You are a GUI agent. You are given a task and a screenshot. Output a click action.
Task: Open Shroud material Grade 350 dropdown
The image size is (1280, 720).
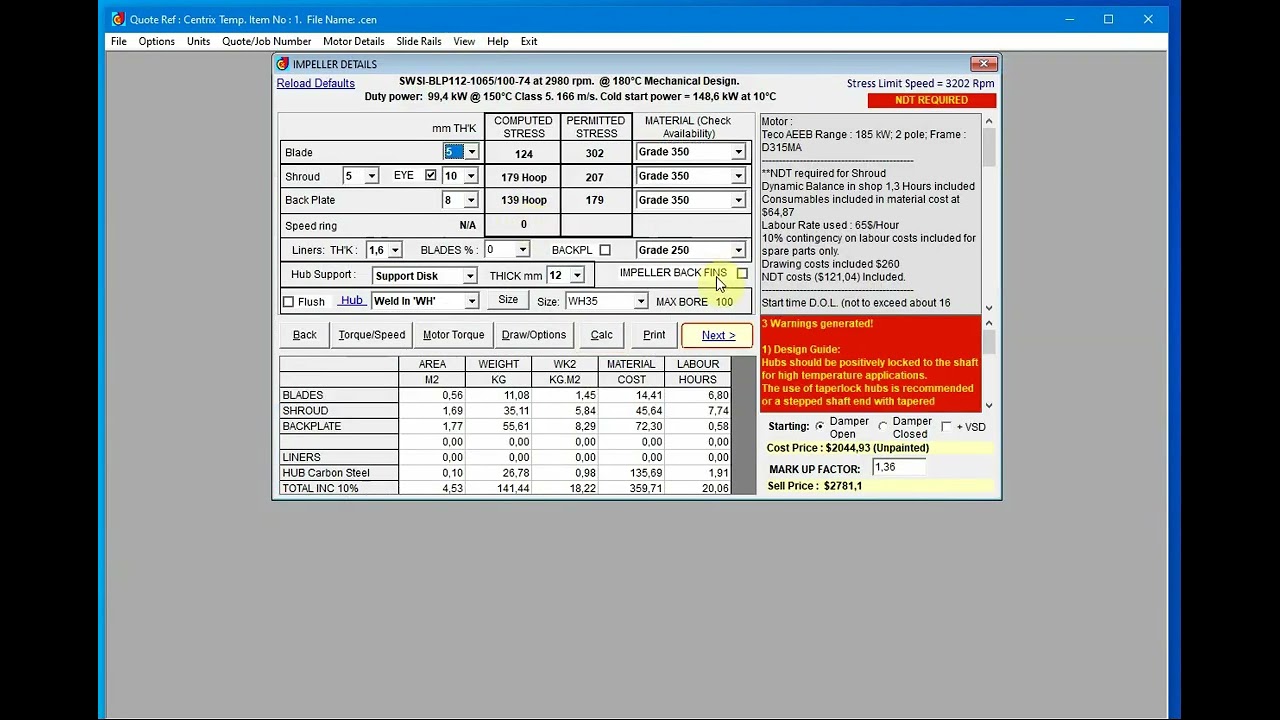[738, 176]
